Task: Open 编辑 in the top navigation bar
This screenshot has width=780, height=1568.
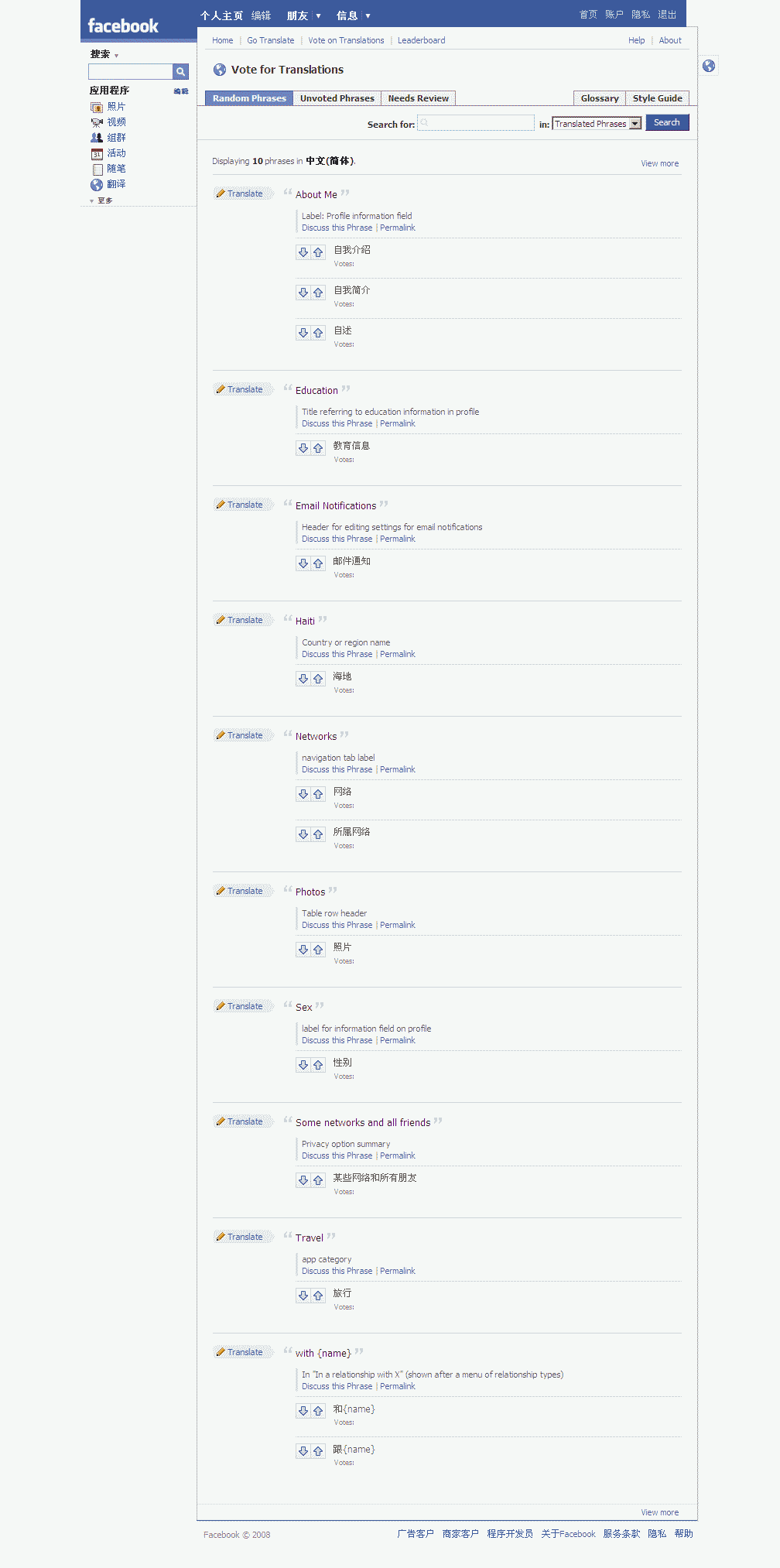Action: pos(261,15)
